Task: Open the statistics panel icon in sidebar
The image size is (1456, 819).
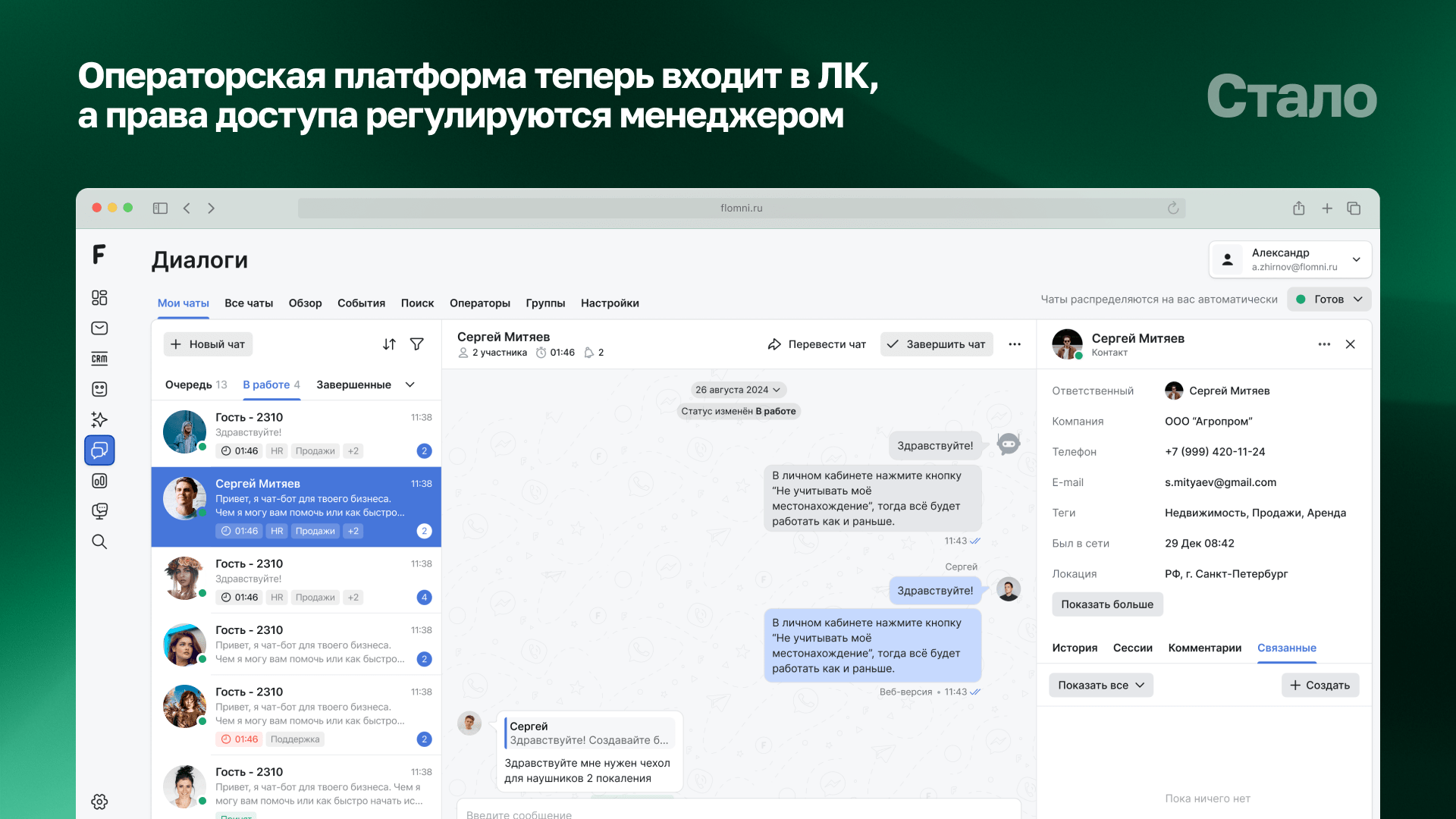Action: (99, 480)
